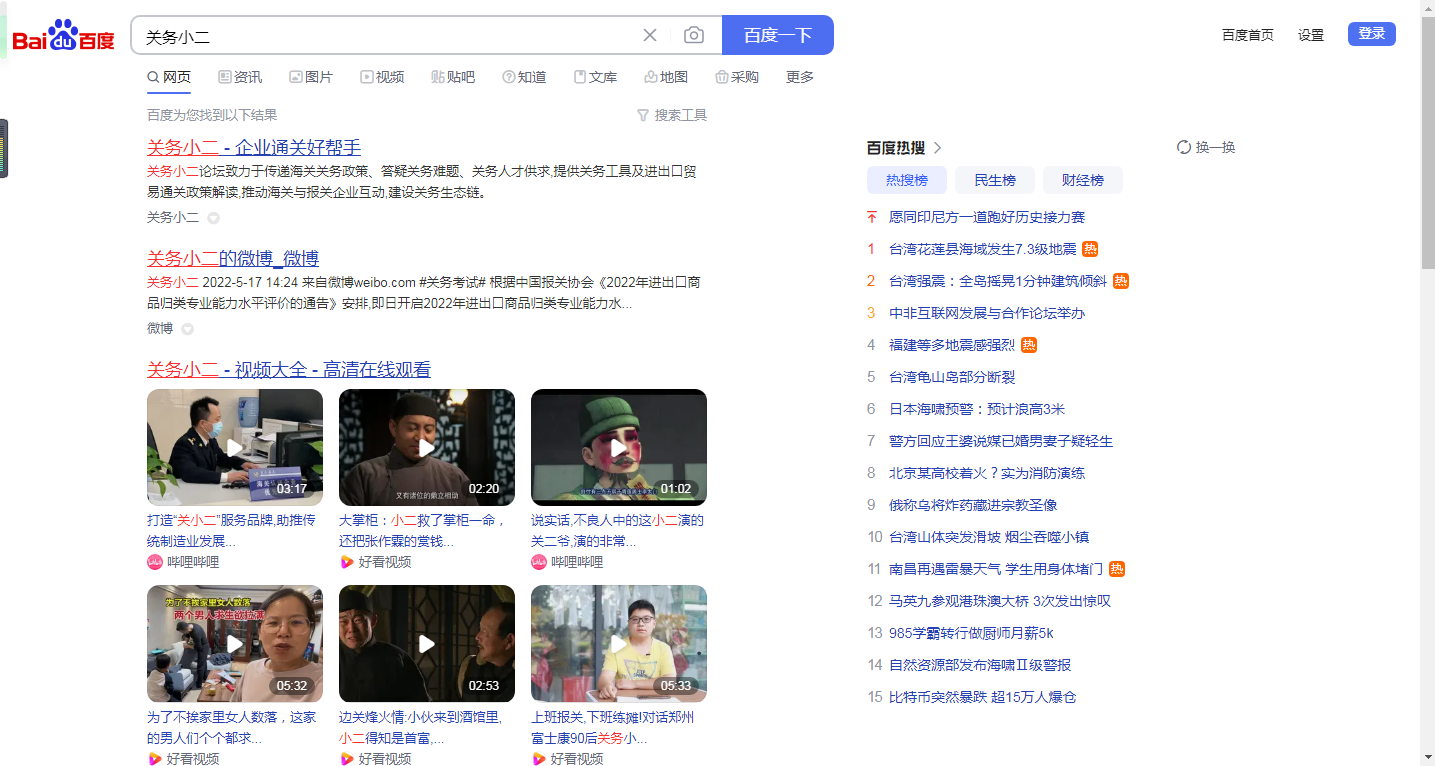Open the 05:33 yellow shirt boy video thumbnail
This screenshot has height=766, width=1435.
point(619,644)
